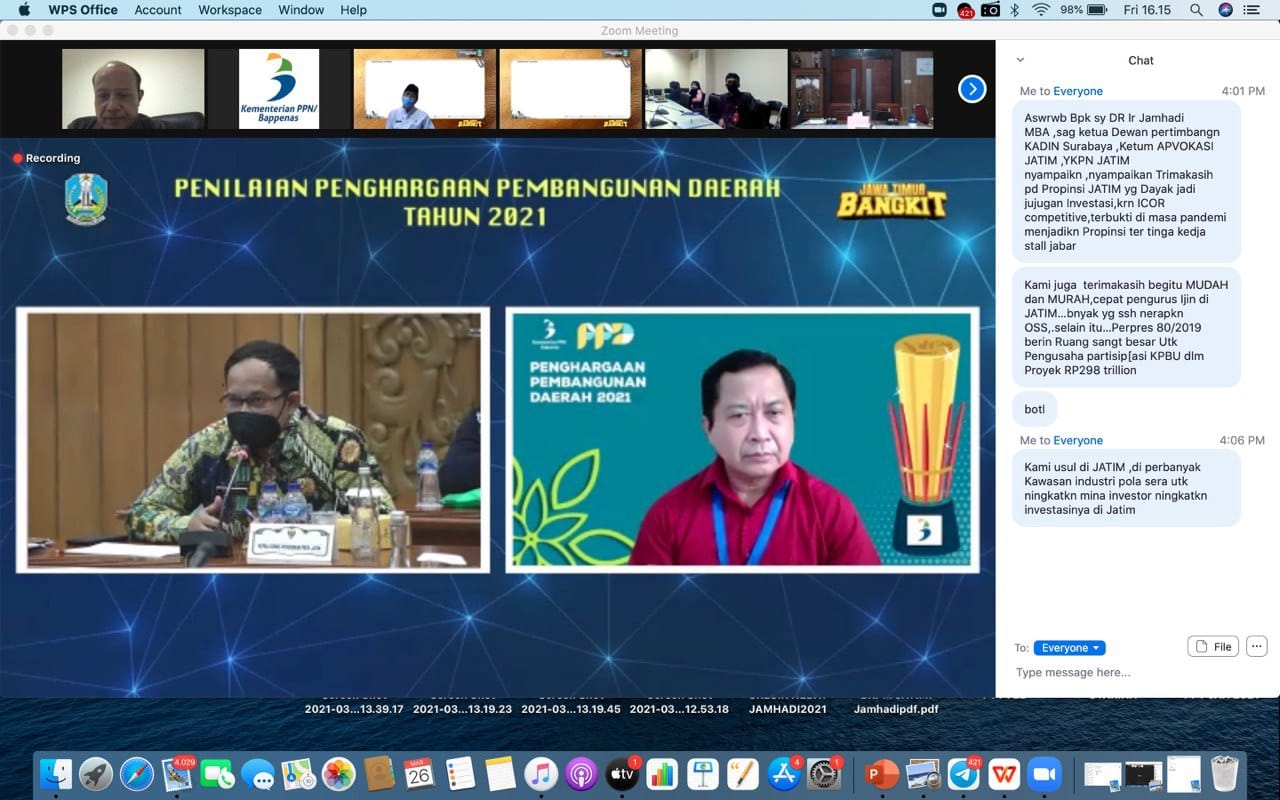This screenshot has height=800, width=1280.
Task: Click the File attachment button in chat
Action: coord(1213,646)
